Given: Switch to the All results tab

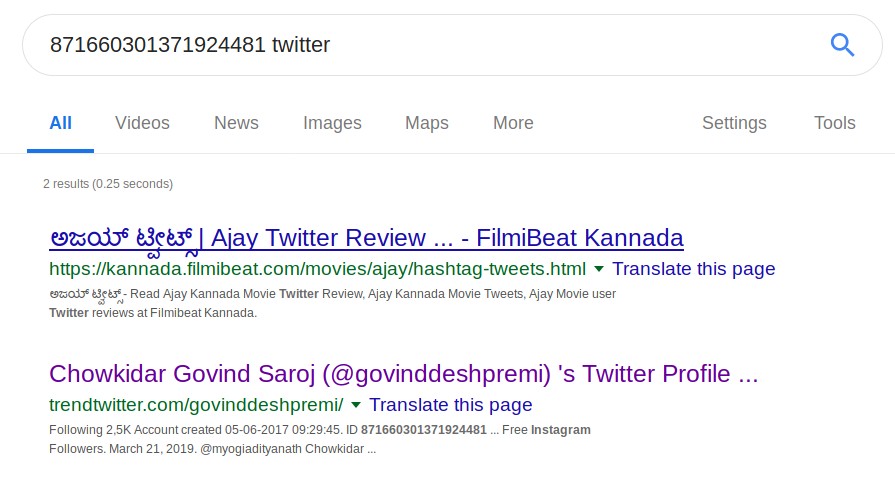Looking at the screenshot, I should [61, 123].
